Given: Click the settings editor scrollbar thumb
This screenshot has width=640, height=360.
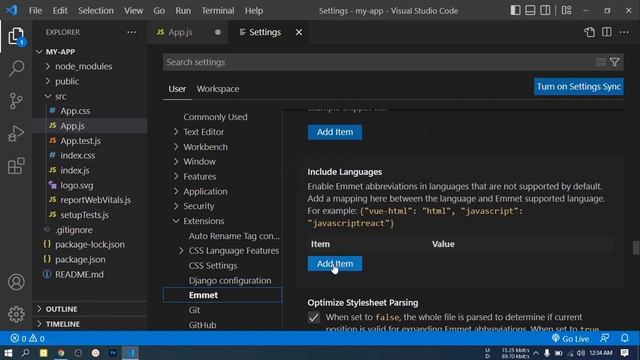Looking at the screenshot, I should [636, 248].
